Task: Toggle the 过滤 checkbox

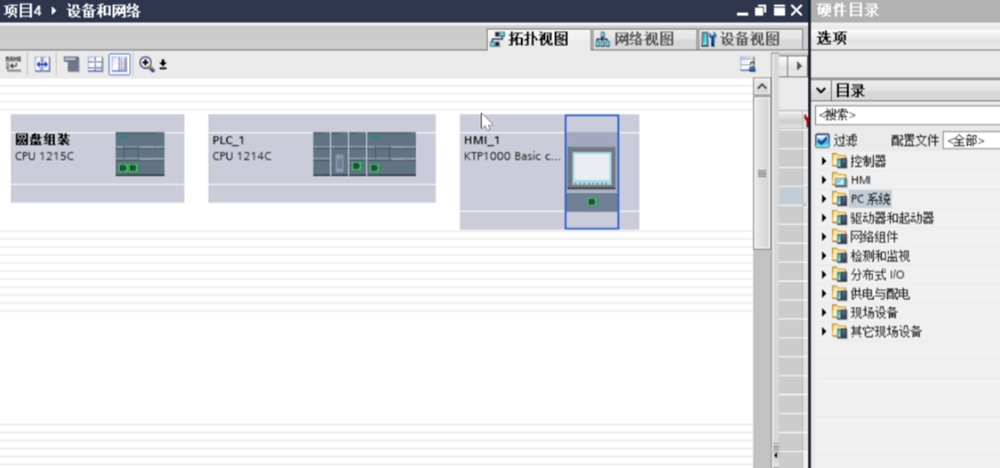Action: coord(823,141)
